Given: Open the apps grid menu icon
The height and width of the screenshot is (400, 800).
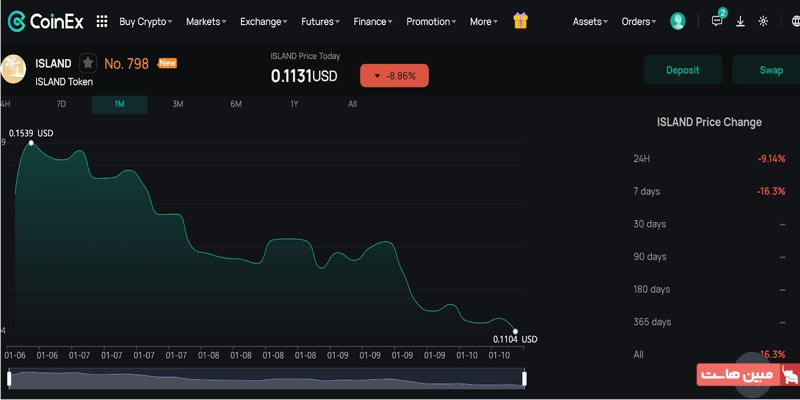Looking at the screenshot, I should tap(102, 21).
